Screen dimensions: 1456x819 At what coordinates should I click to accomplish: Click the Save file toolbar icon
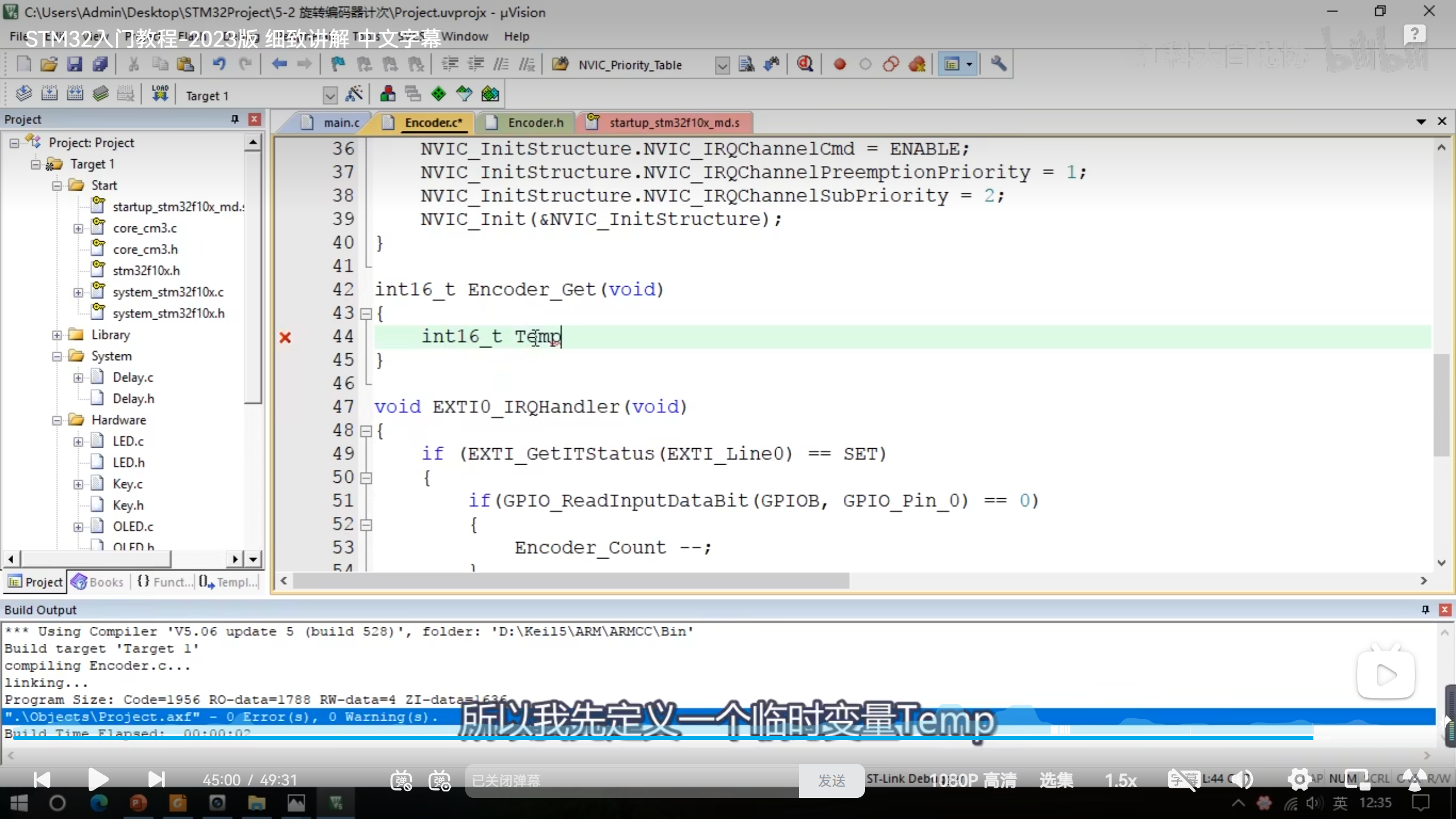75,64
